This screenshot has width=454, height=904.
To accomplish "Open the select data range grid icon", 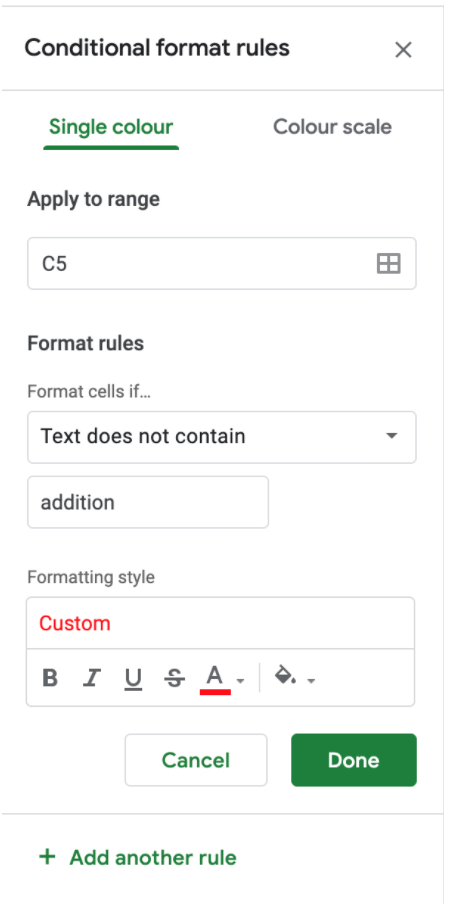I will (388, 263).
